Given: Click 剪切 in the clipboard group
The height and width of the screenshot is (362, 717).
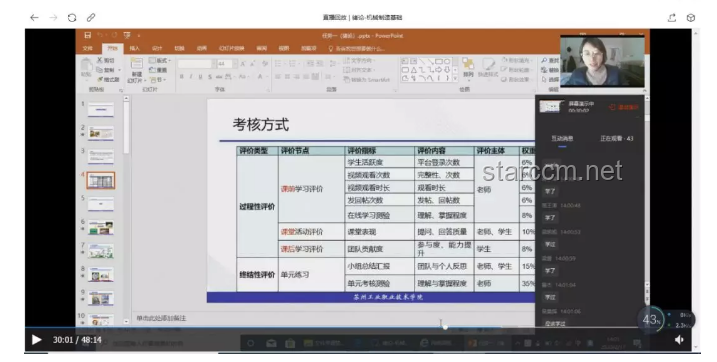Looking at the screenshot, I should point(106,60).
